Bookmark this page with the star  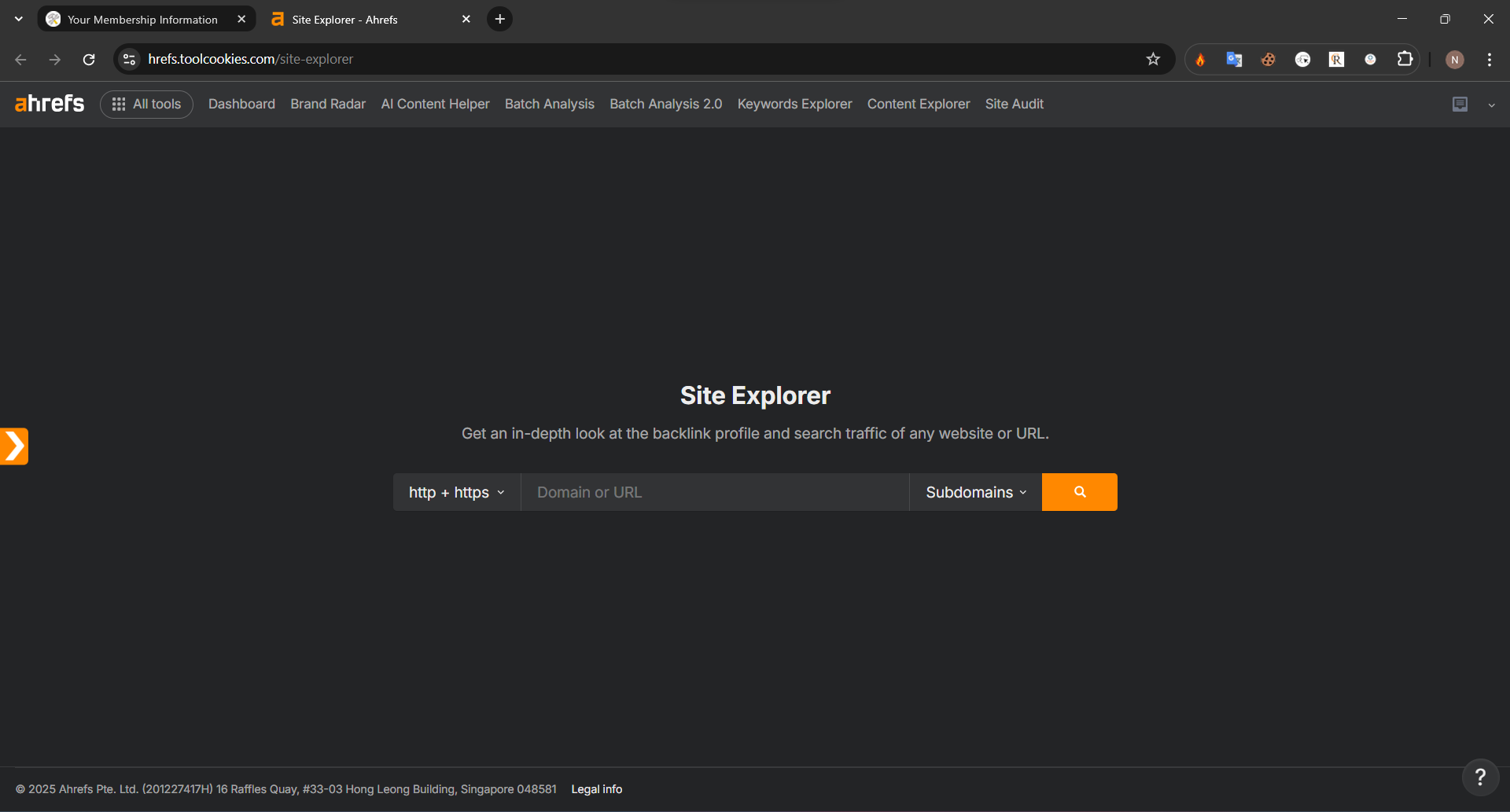pyautogui.click(x=1153, y=59)
